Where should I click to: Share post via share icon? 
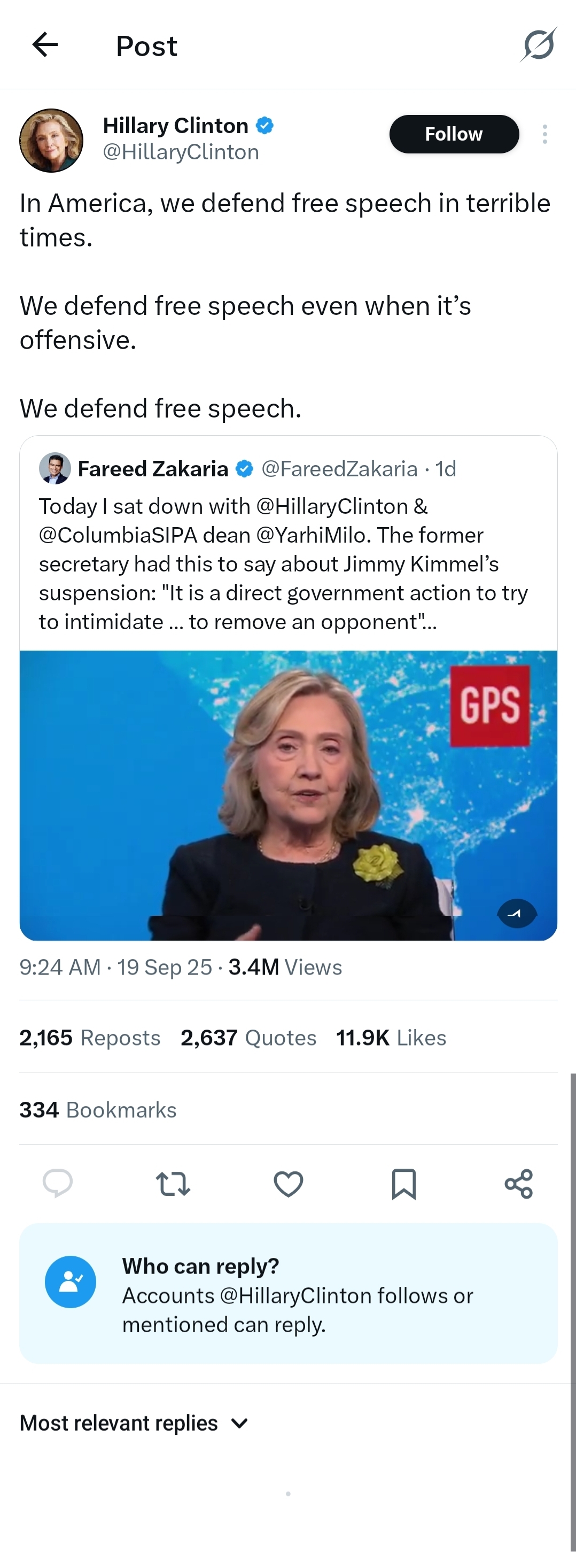point(519,1183)
